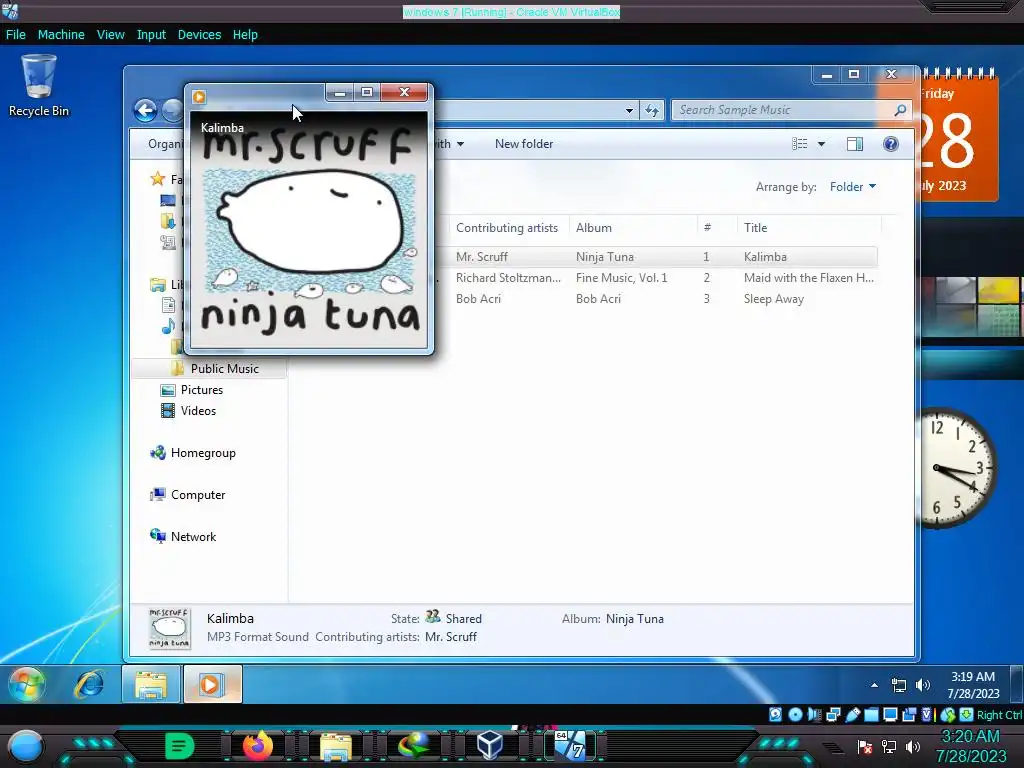
Task: Open VirtualBox Input menu
Action: click(151, 35)
